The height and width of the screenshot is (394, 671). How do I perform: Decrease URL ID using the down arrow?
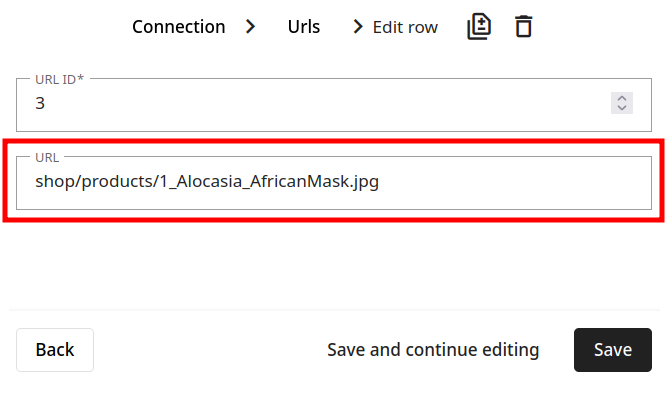pos(622,108)
